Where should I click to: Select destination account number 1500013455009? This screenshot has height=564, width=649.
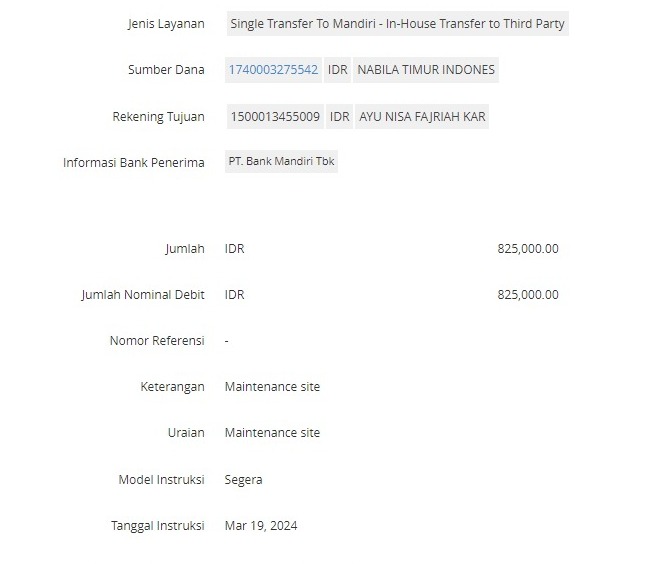pyautogui.click(x=275, y=117)
